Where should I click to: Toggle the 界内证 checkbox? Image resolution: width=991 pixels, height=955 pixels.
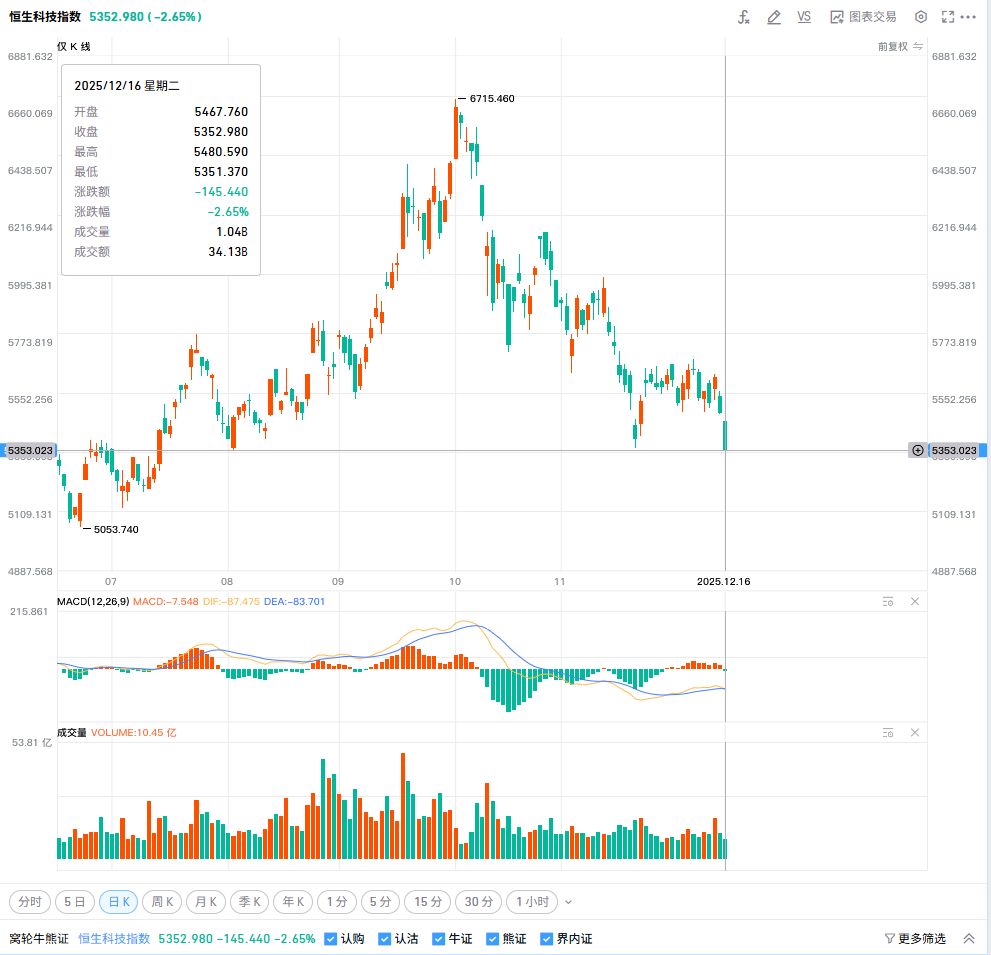point(546,939)
